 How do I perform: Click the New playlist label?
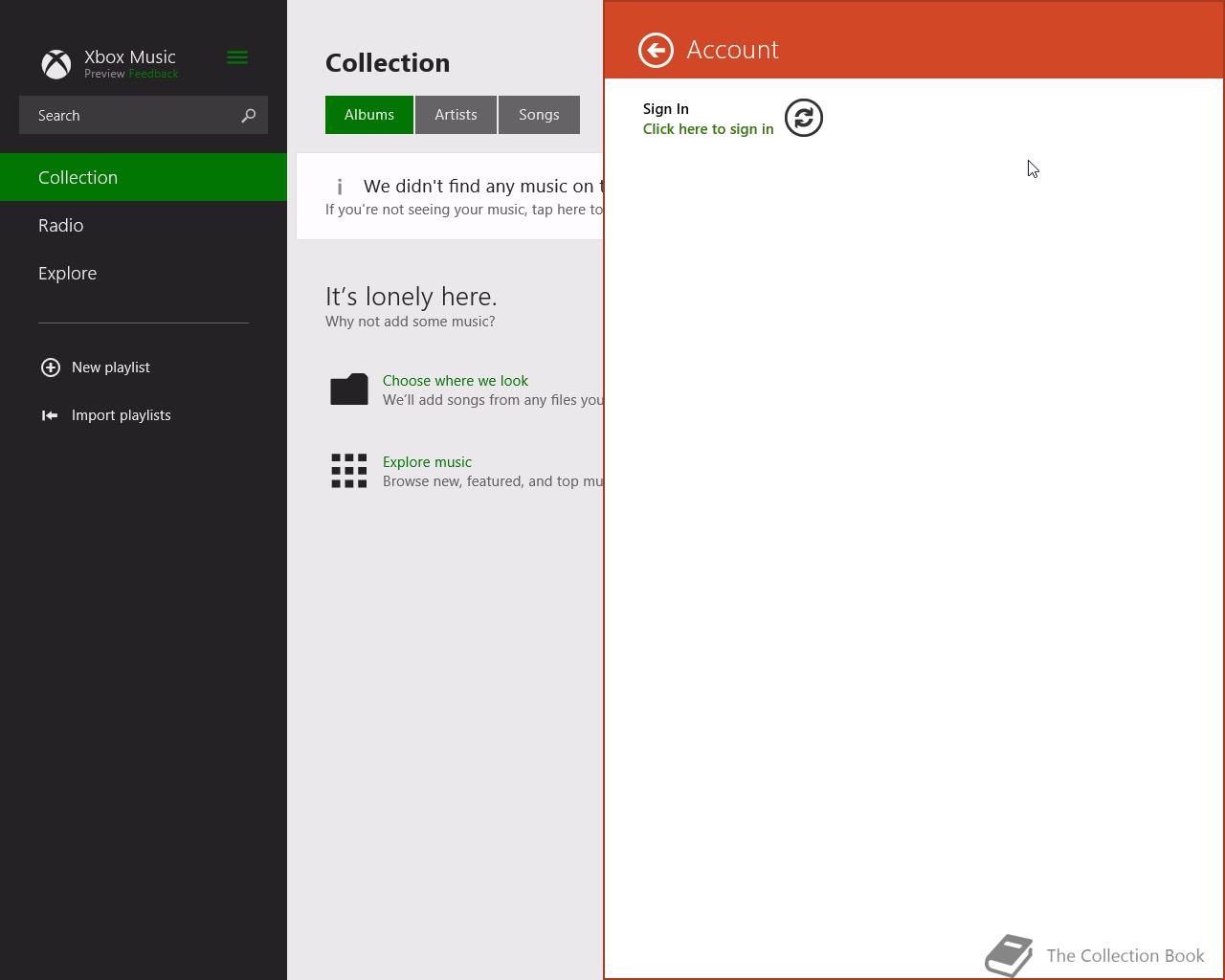tap(111, 367)
